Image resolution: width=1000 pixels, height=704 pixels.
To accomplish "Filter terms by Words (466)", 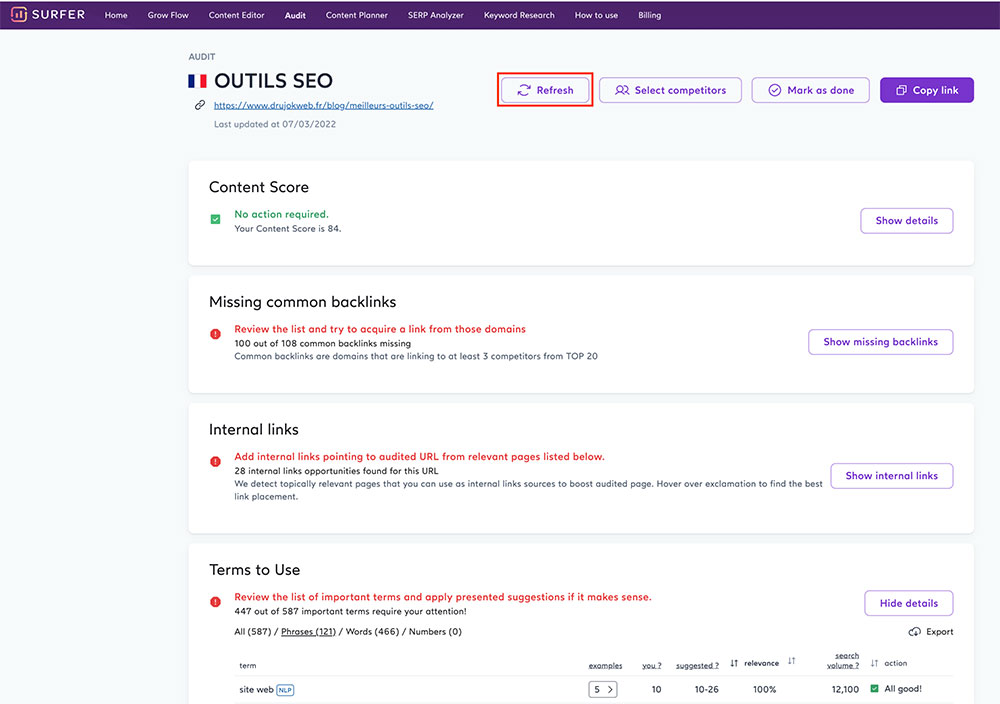I will (x=372, y=632).
